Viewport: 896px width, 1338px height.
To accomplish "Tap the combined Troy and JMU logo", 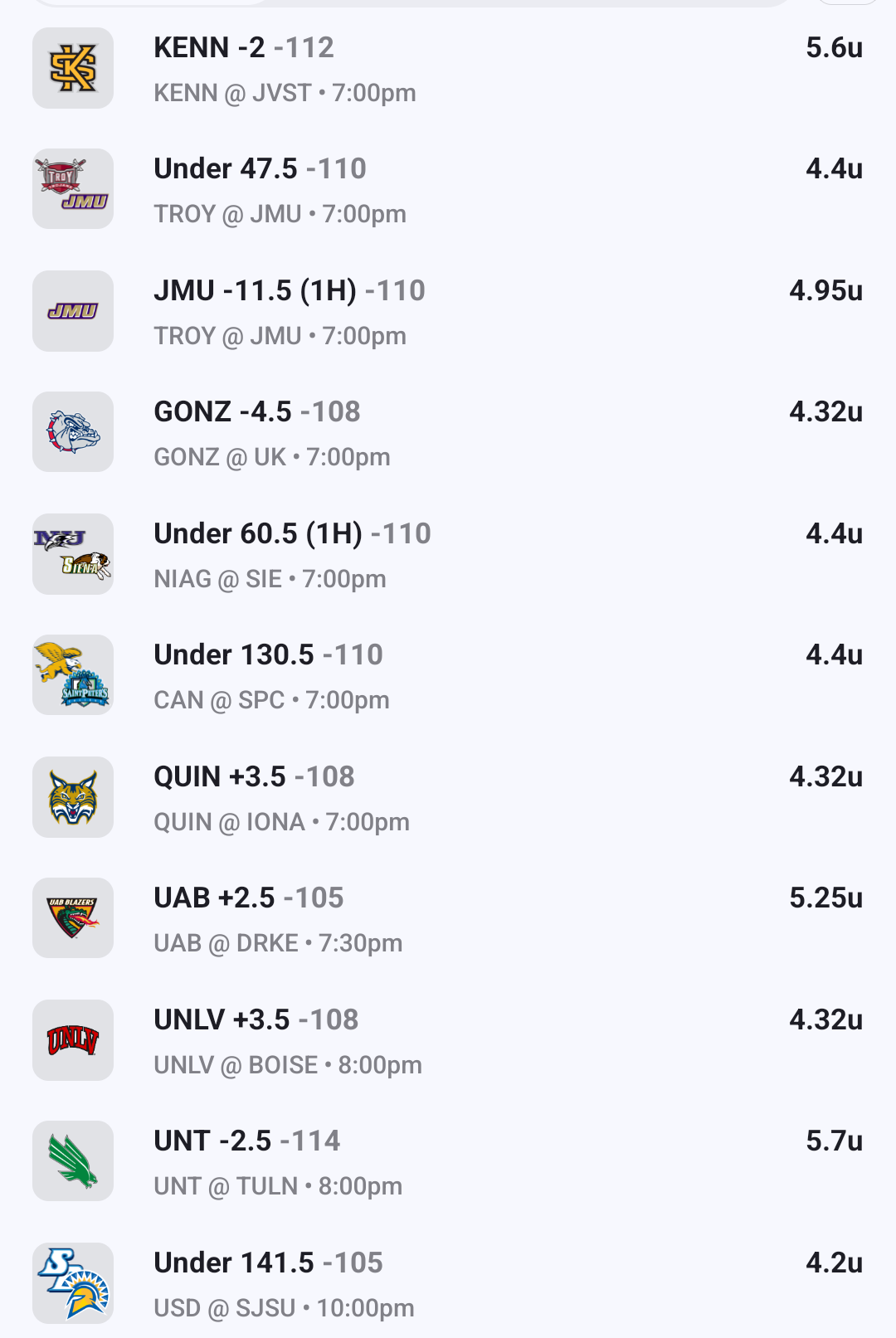I will 73,189.
